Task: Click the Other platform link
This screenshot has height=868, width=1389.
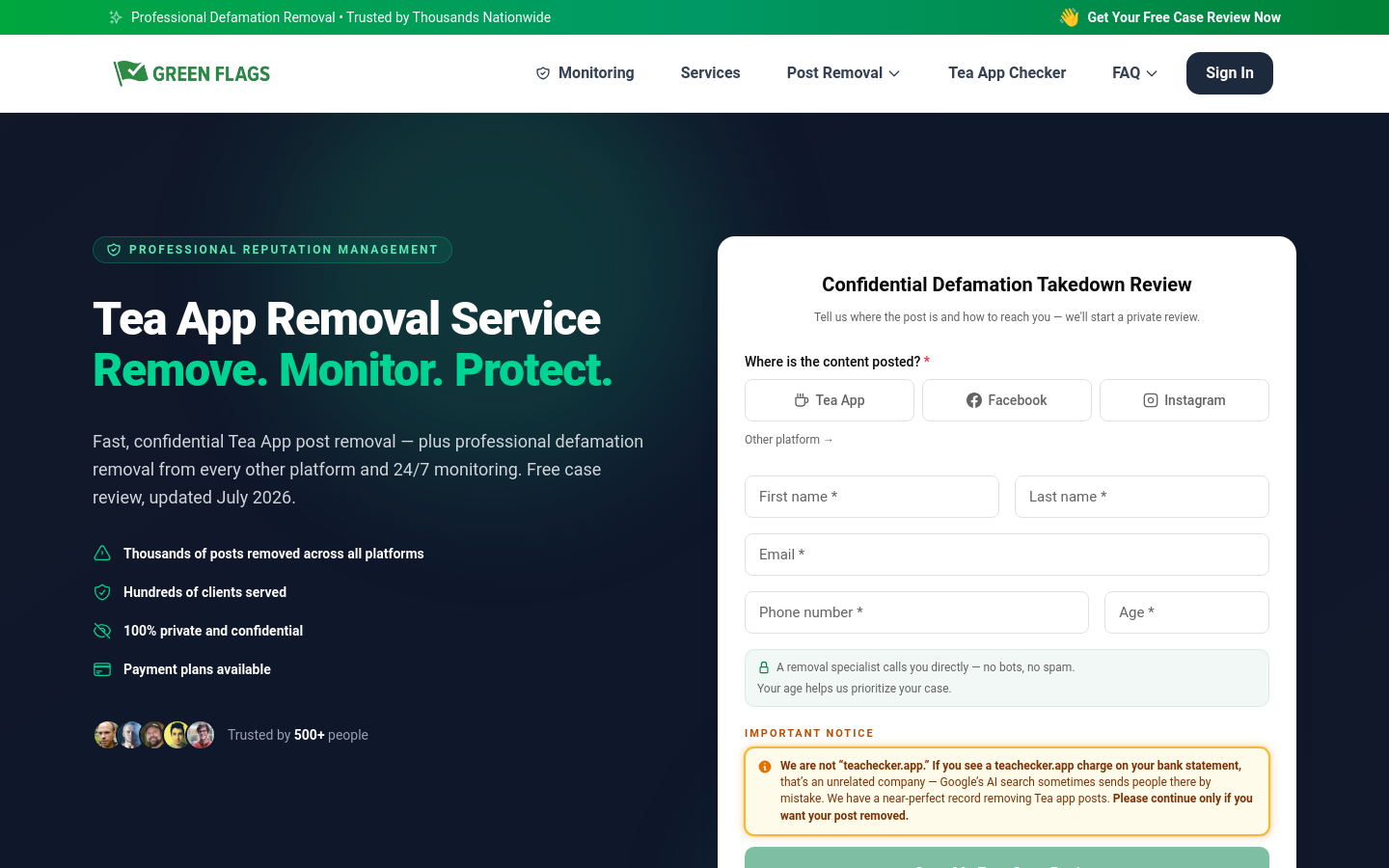Action: coord(789,440)
